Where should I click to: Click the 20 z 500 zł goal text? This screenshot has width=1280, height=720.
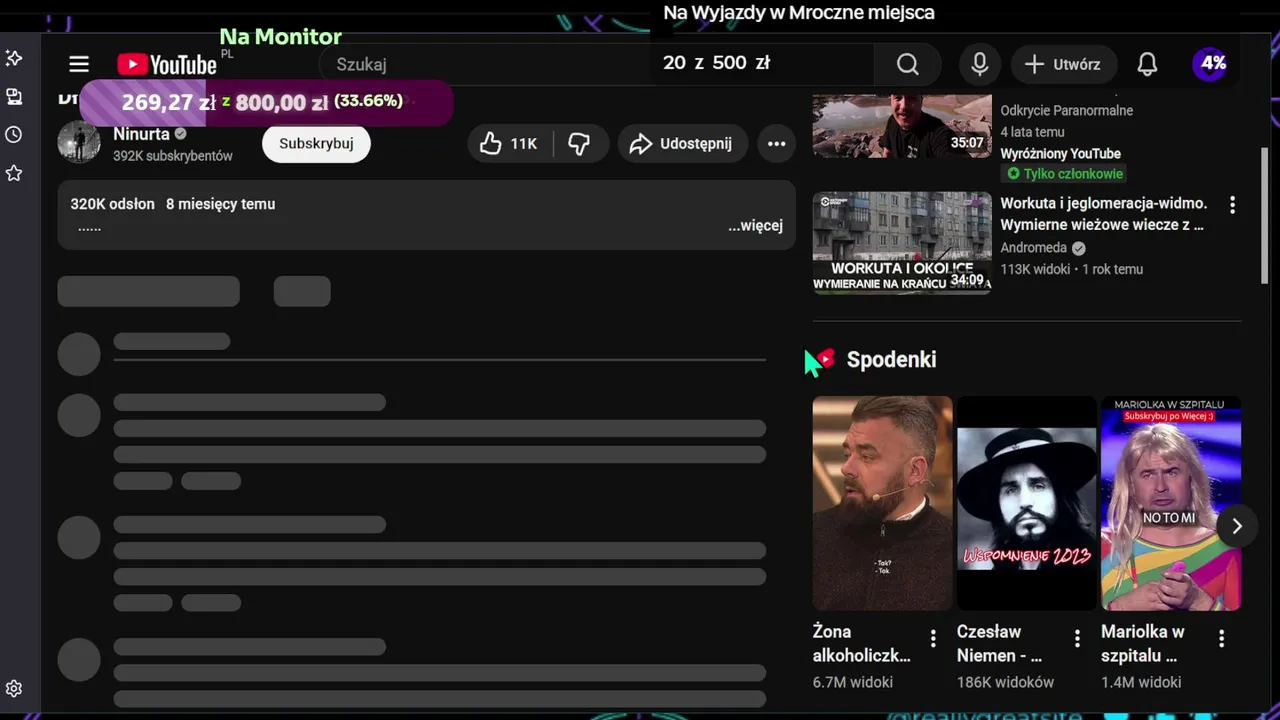point(716,63)
